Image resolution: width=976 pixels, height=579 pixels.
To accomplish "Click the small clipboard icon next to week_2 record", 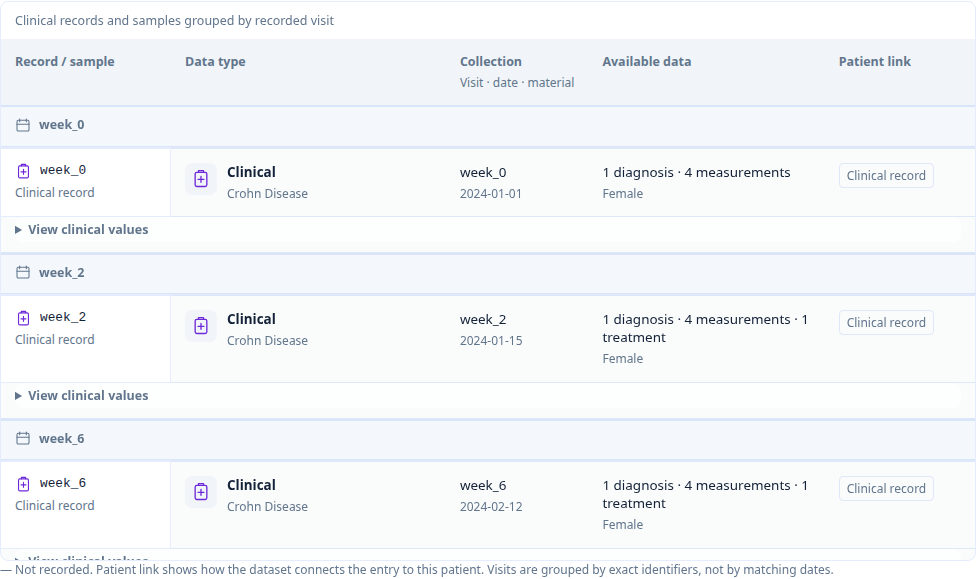I will click(x=23, y=318).
